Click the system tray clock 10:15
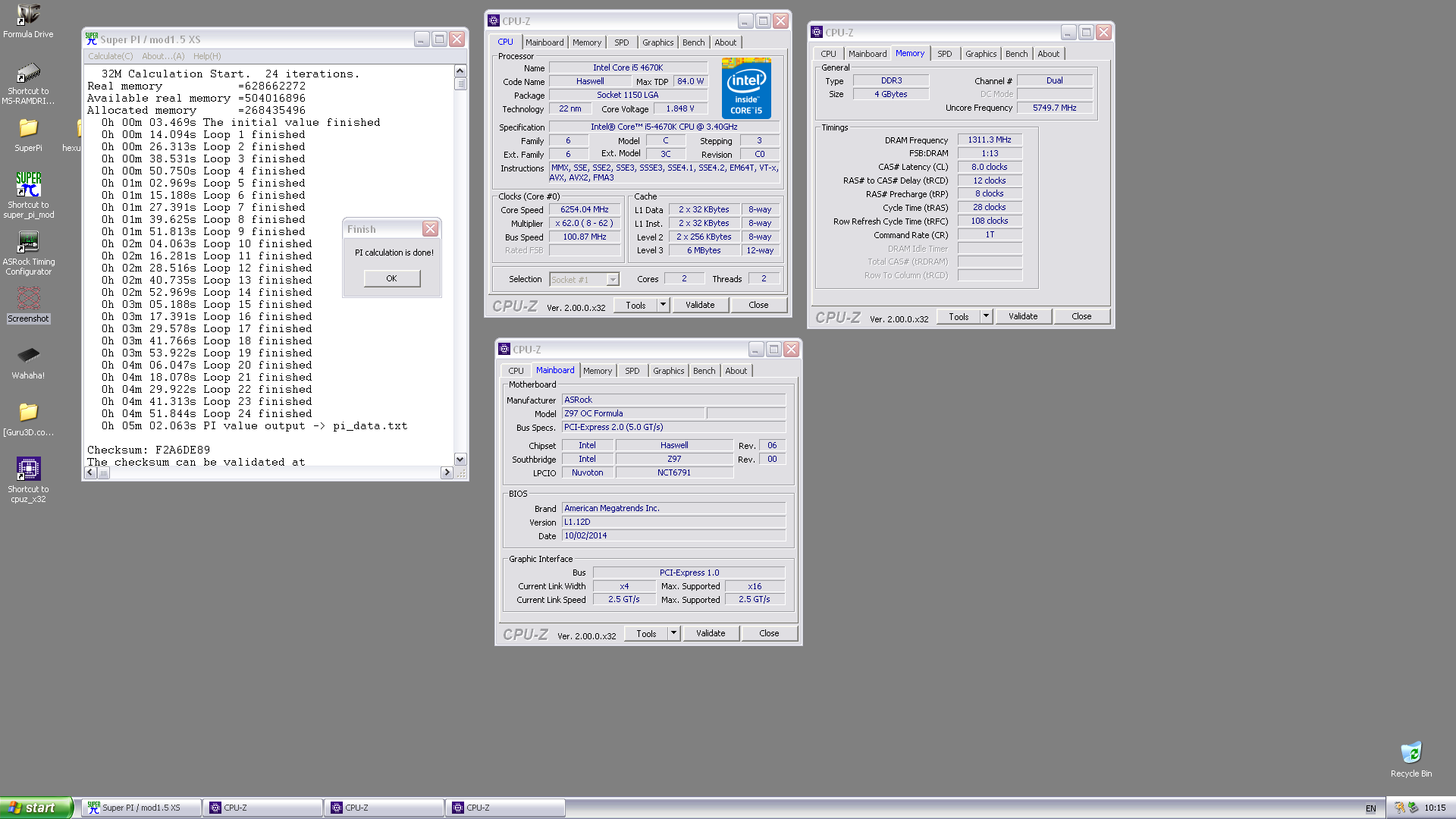Viewport: 1456px width, 819px height. [1435, 808]
